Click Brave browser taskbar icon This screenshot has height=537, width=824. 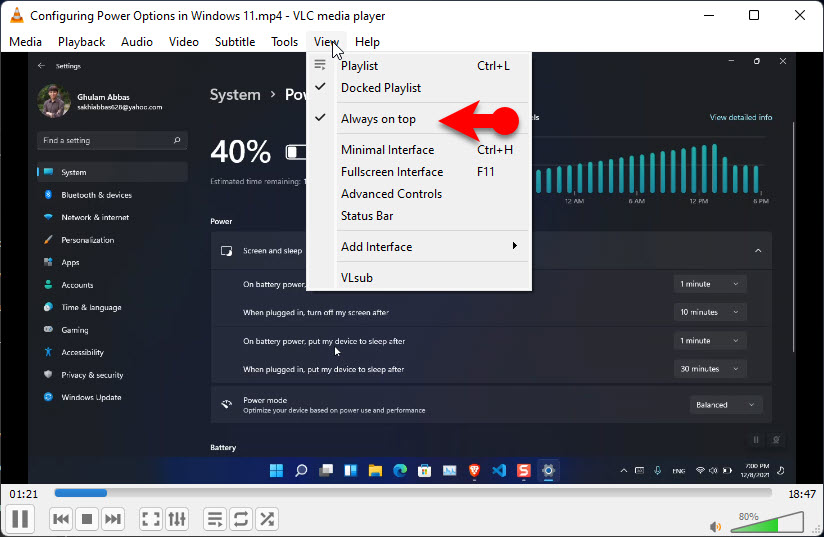click(474, 470)
